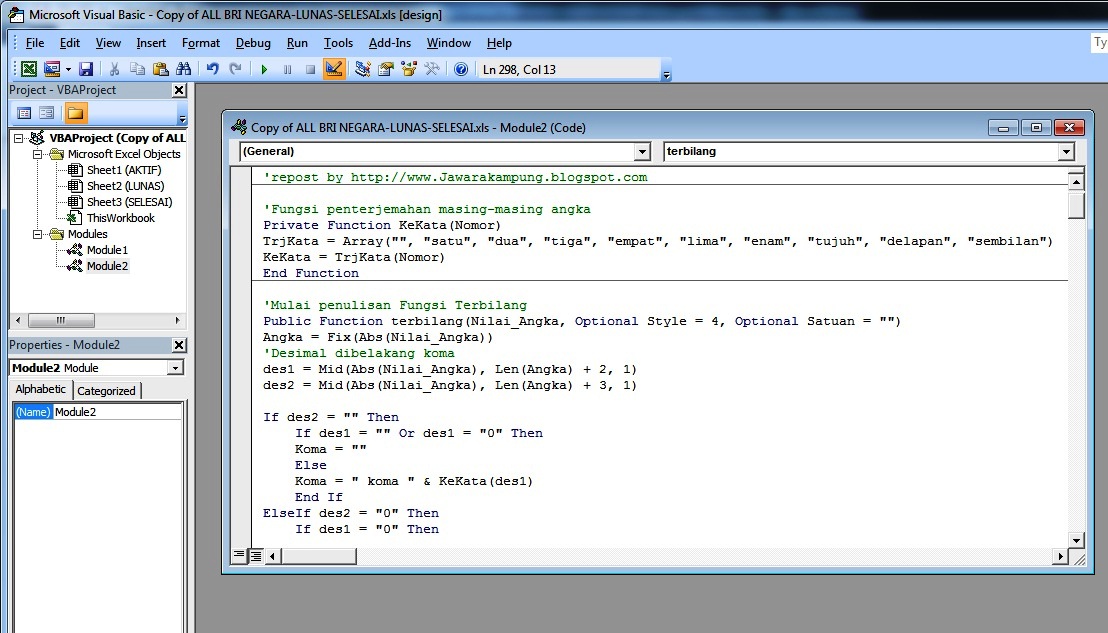
Task: Click View Code icon in Project panel
Action: tap(24, 113)
